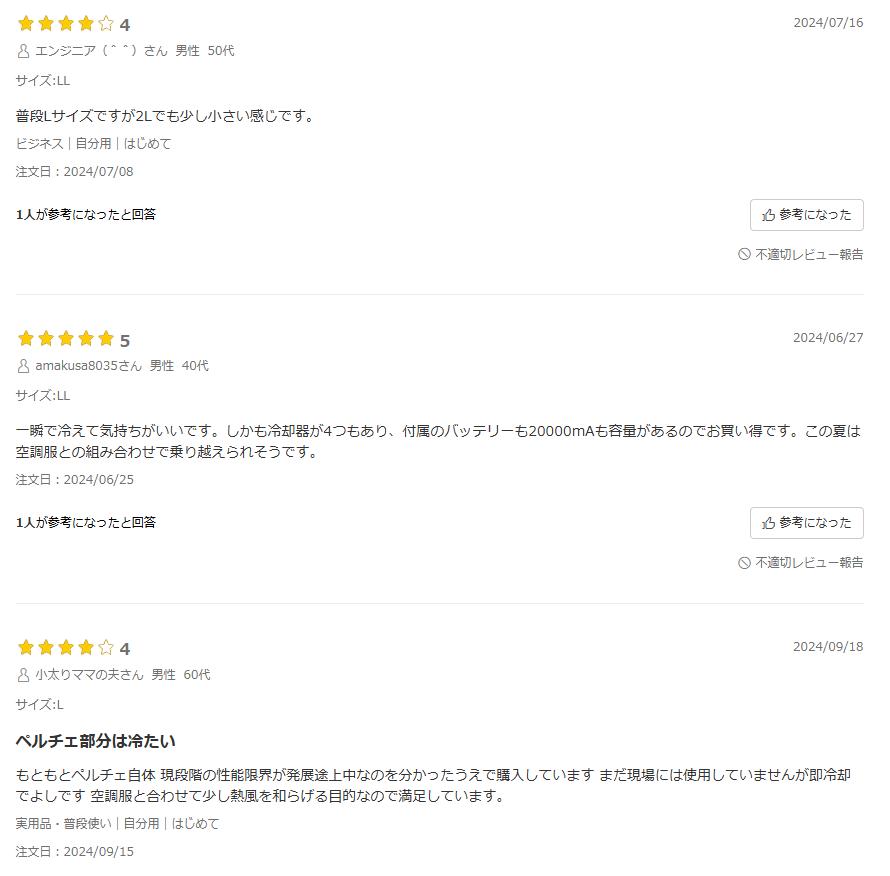Screen dimensions: 890x876
Task: Click the review date 2024/09/18
Action: coord(828,647)
